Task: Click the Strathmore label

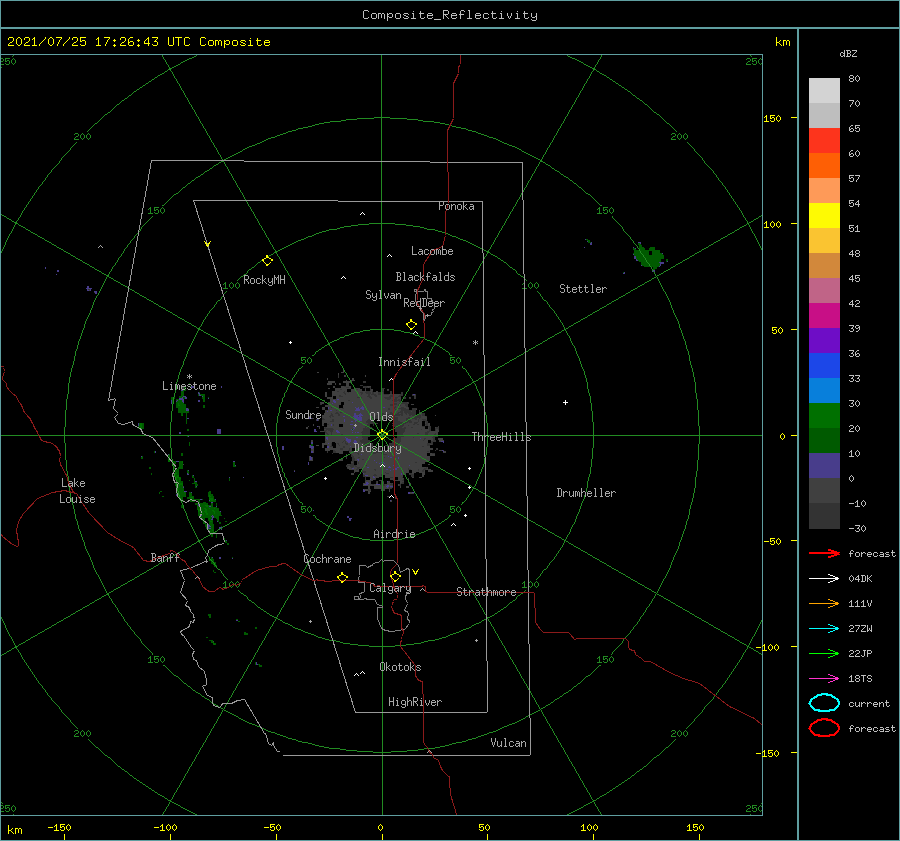Action: (486, 592)
